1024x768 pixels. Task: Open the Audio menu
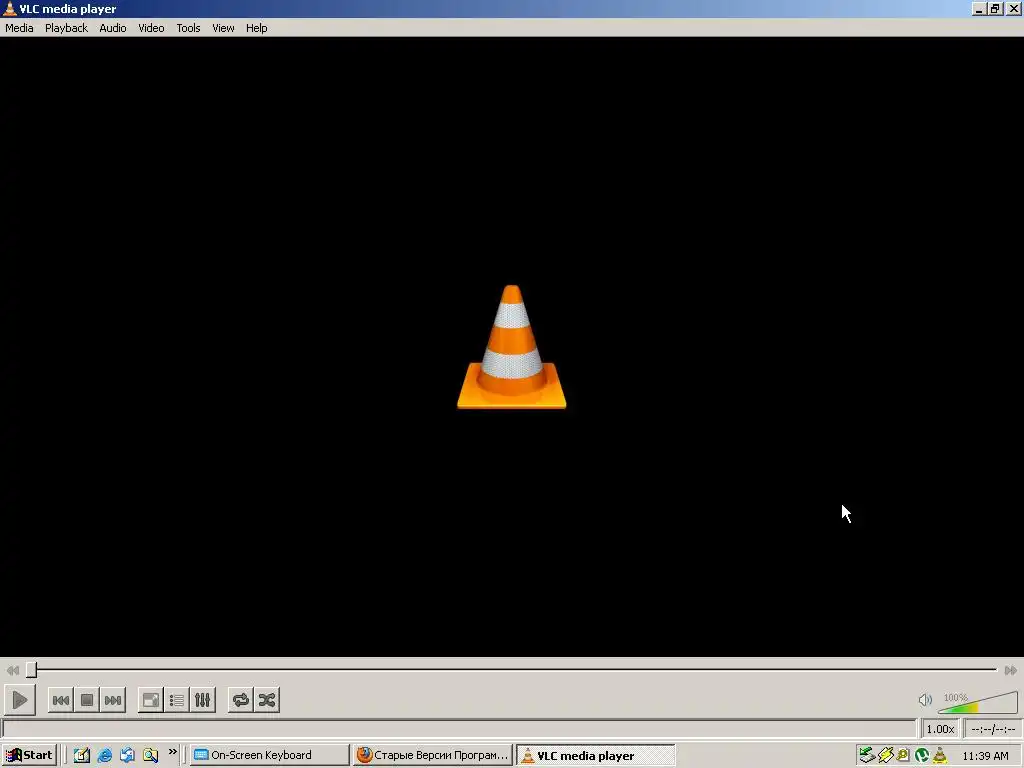(112, 28)
